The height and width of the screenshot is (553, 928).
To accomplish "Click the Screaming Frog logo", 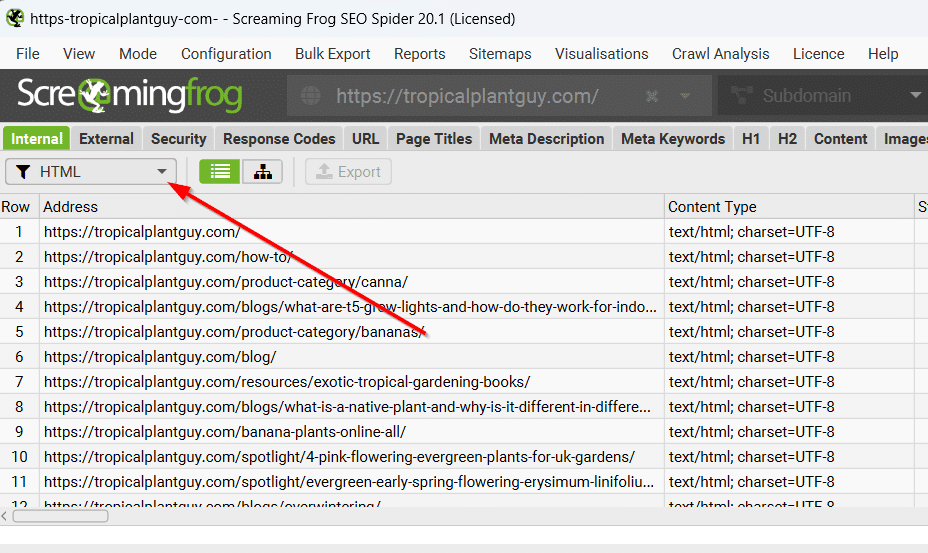I will (x=130, y=95).
